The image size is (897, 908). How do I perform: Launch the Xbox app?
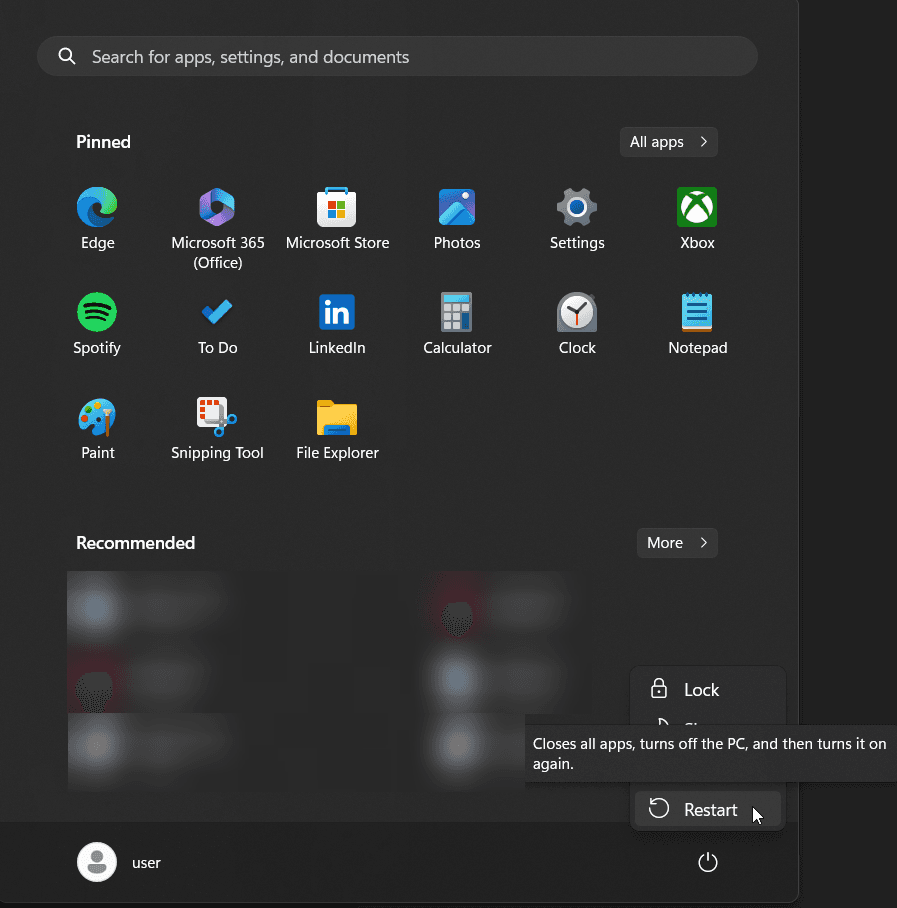coord(697,218)
